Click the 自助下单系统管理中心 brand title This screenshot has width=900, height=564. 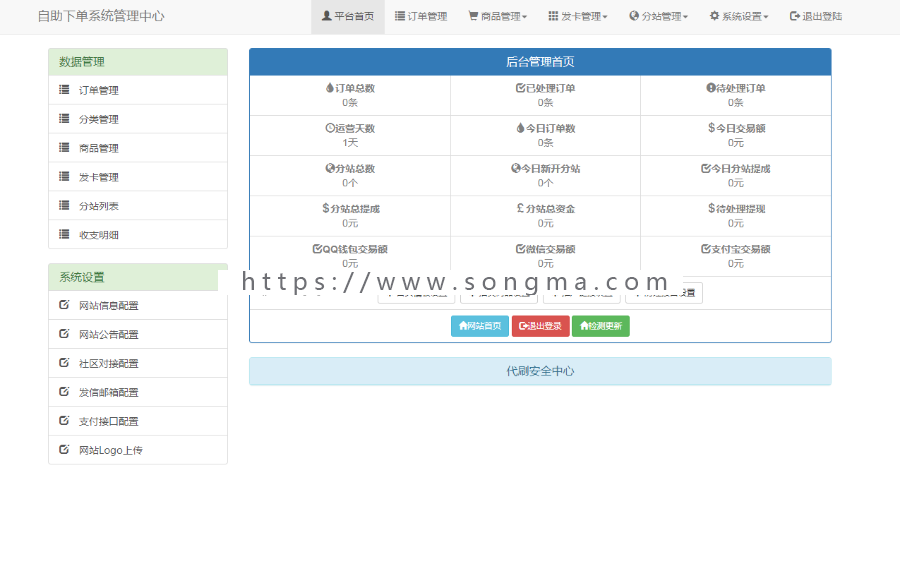coord(101,16)
